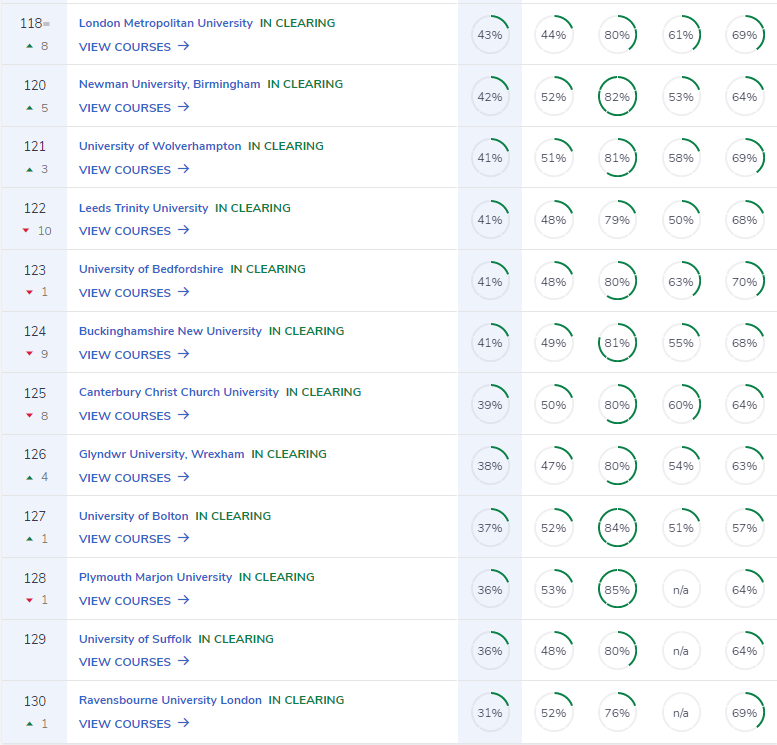View courses for Canterbury Christ Church
The image size is (777, 745).
point(134,415)
